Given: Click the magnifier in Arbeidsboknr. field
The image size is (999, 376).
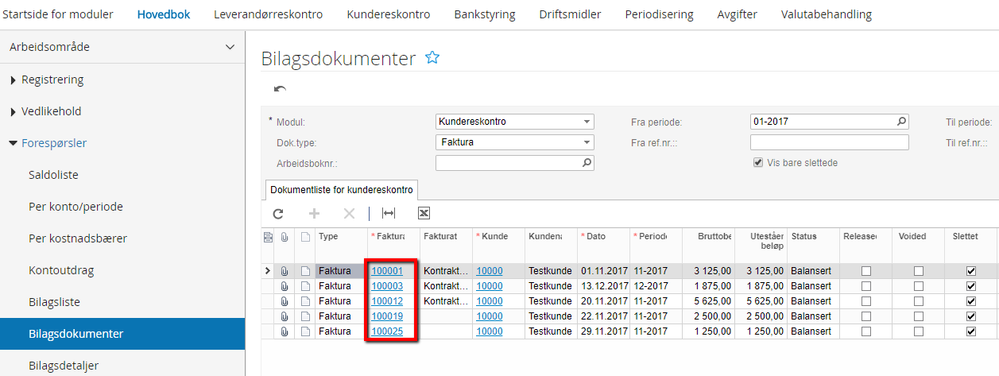Looking at the screenshot, I should [587, 163].
